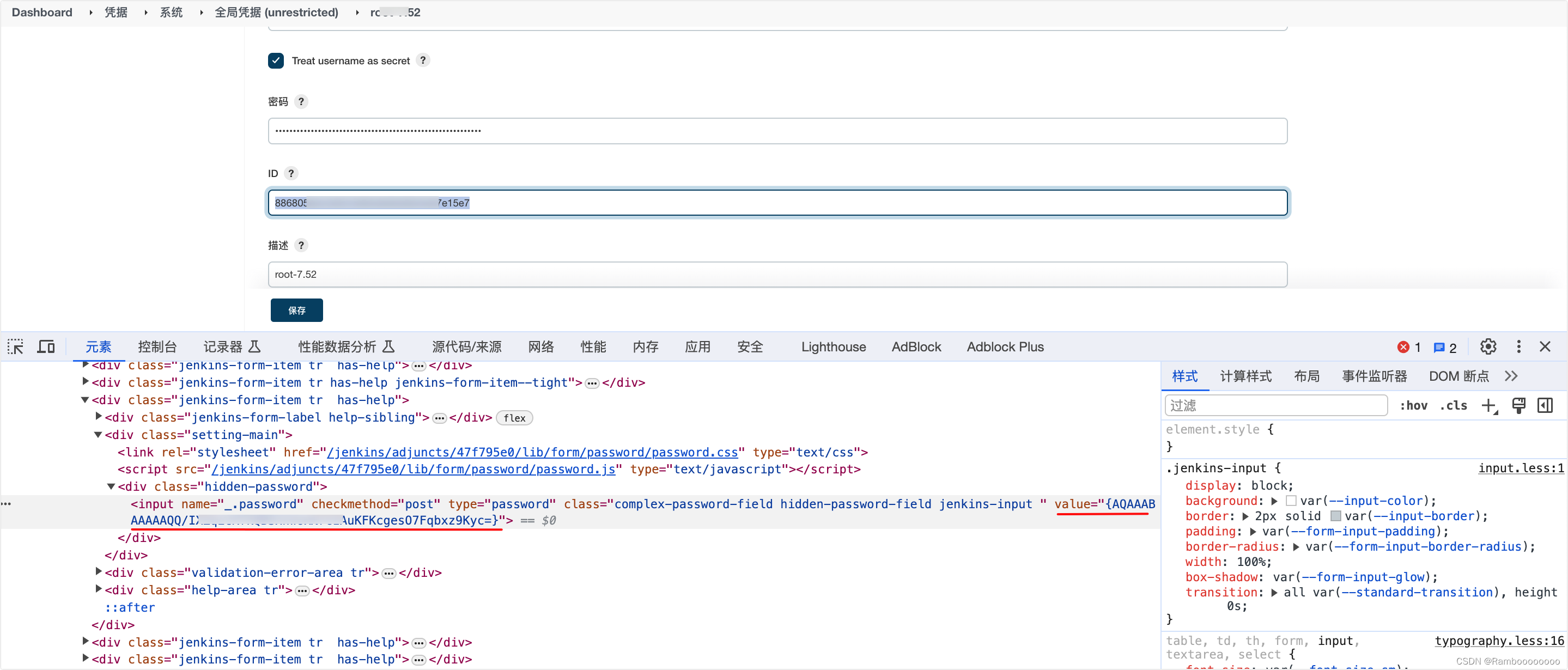Uncheck Treat username as secret

(x=276, y=61)
